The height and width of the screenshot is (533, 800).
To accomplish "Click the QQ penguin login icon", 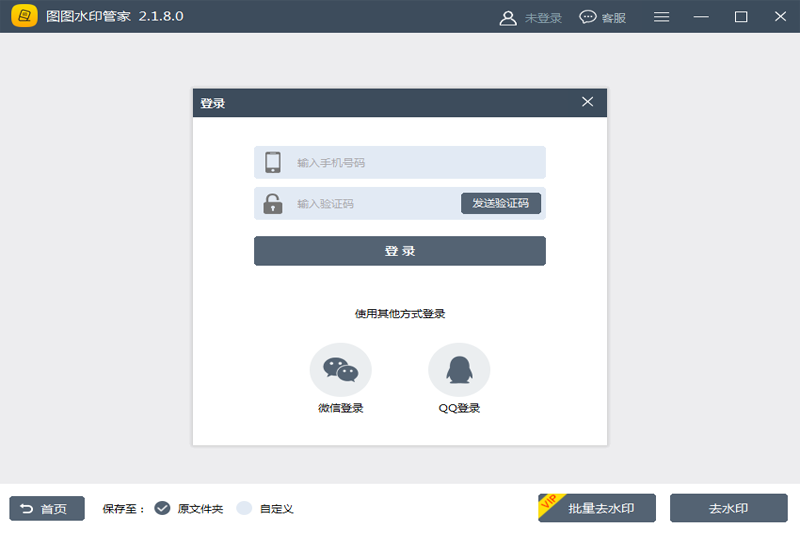I will [459, 370].
